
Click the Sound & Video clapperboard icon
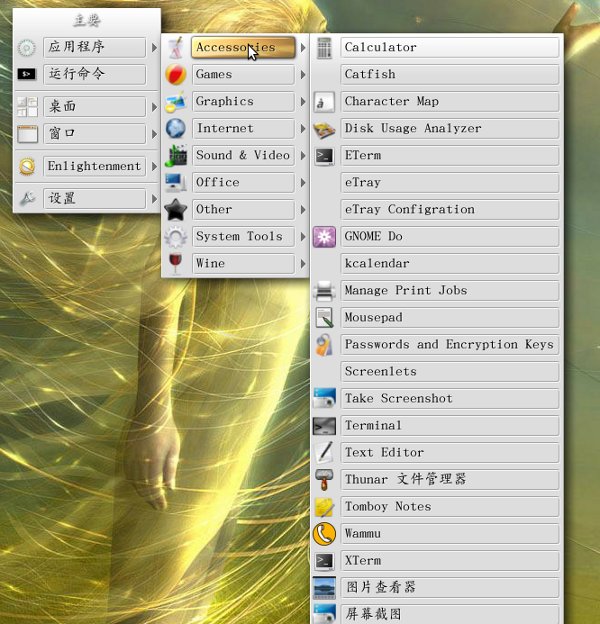click(175, 156)
